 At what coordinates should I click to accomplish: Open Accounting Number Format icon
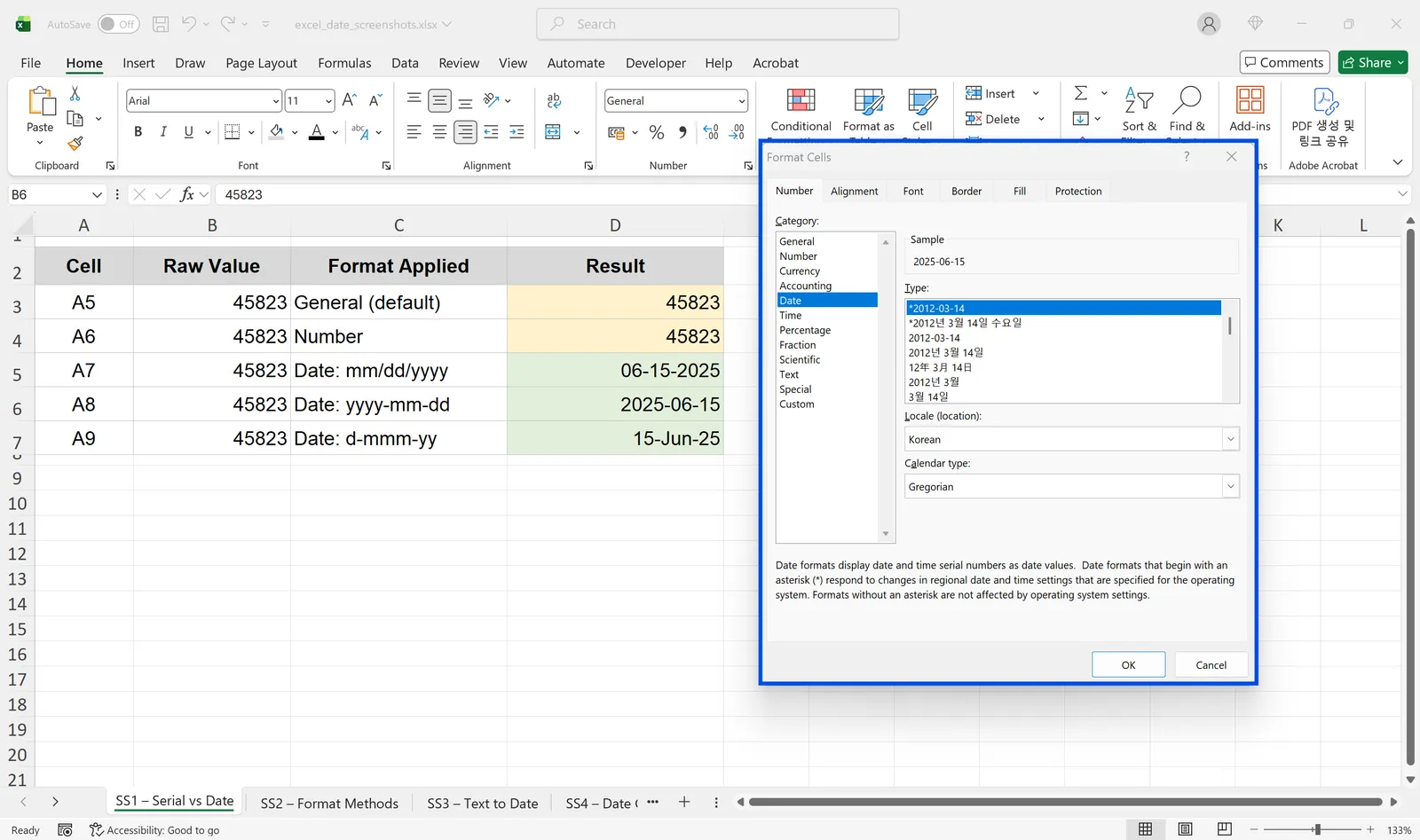[x=616, y=132]
